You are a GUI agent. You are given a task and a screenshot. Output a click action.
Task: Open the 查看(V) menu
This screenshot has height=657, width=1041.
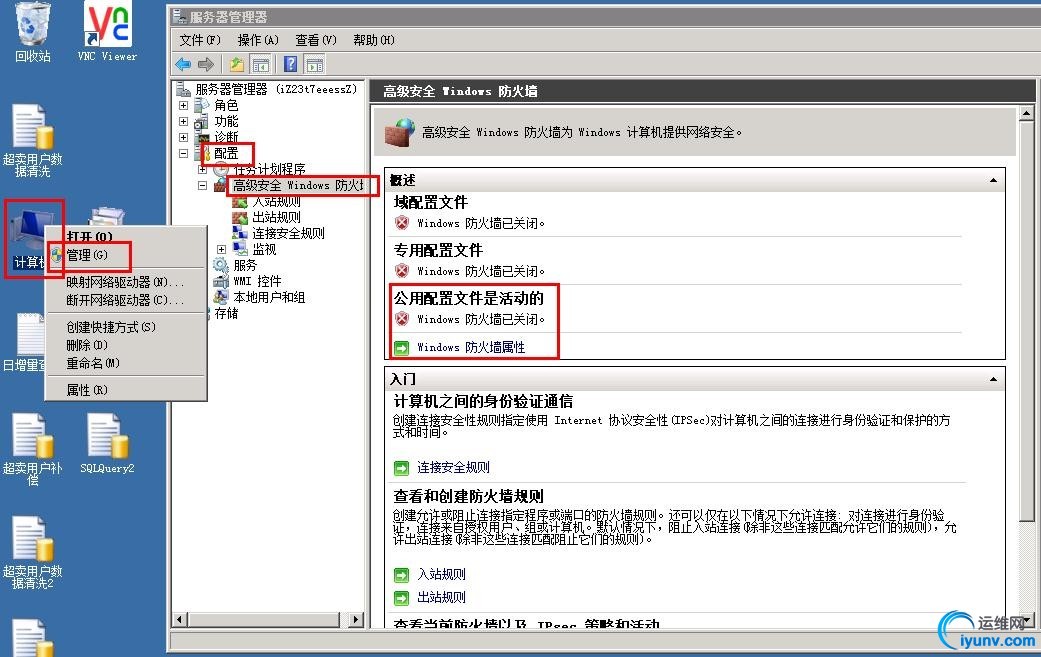click(315, 40)
